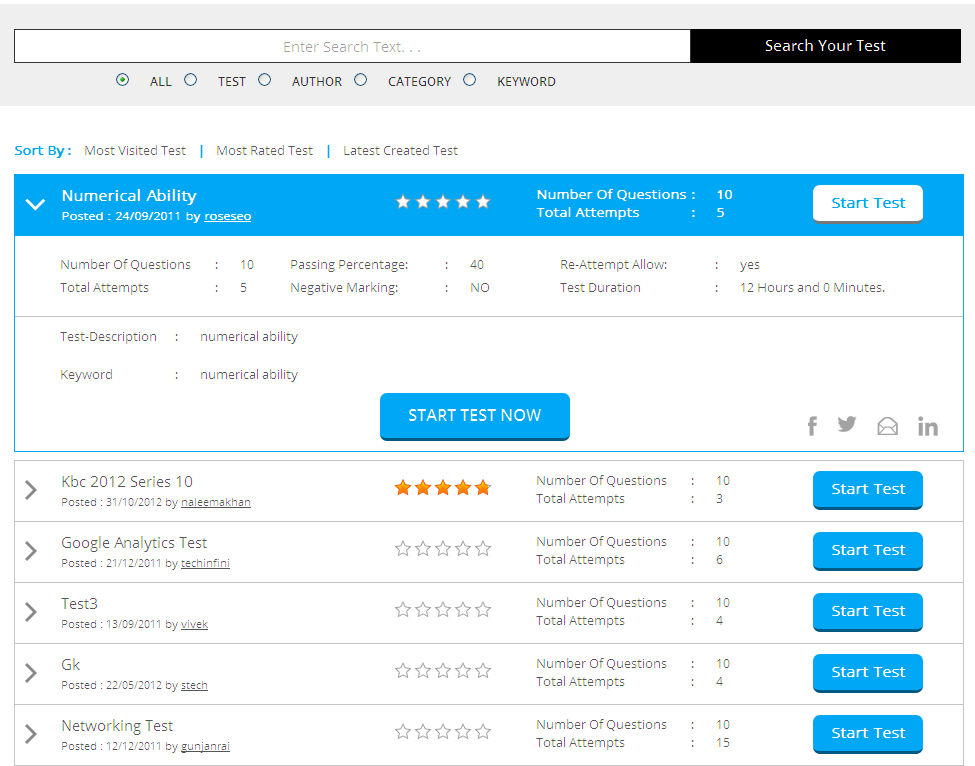Share test on Facebook icon

pyautogui.click(x=811, y=427)
